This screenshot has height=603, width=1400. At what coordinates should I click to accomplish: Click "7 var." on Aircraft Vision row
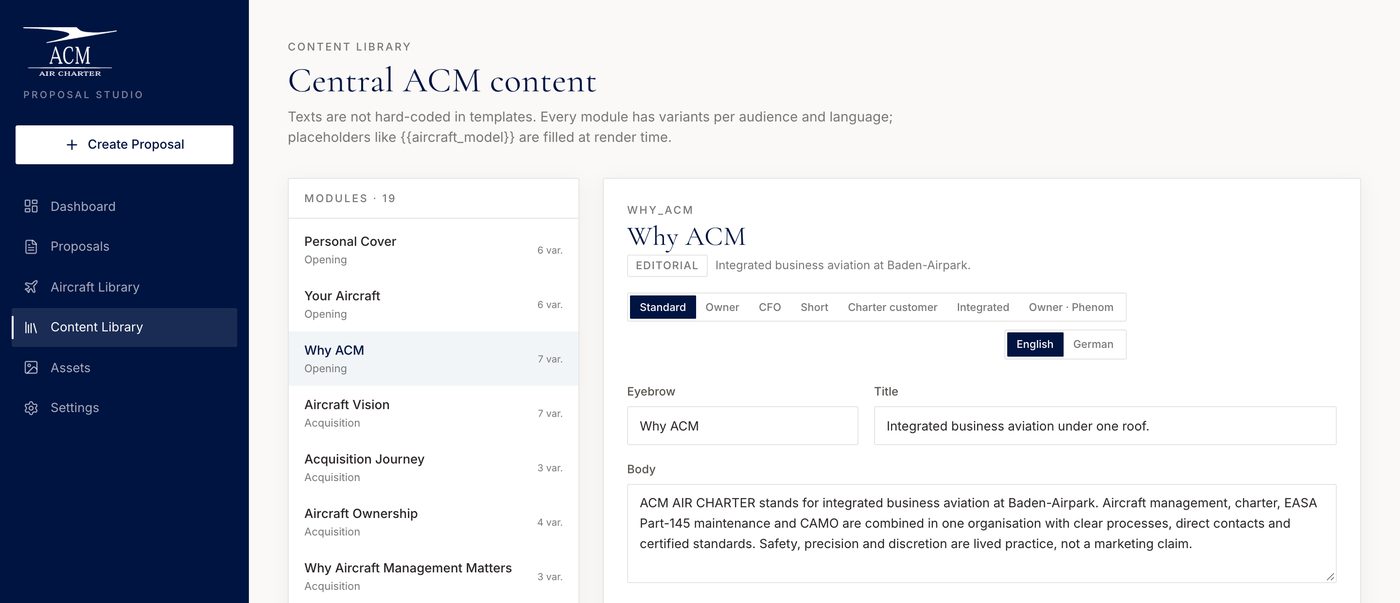(550, 413)
